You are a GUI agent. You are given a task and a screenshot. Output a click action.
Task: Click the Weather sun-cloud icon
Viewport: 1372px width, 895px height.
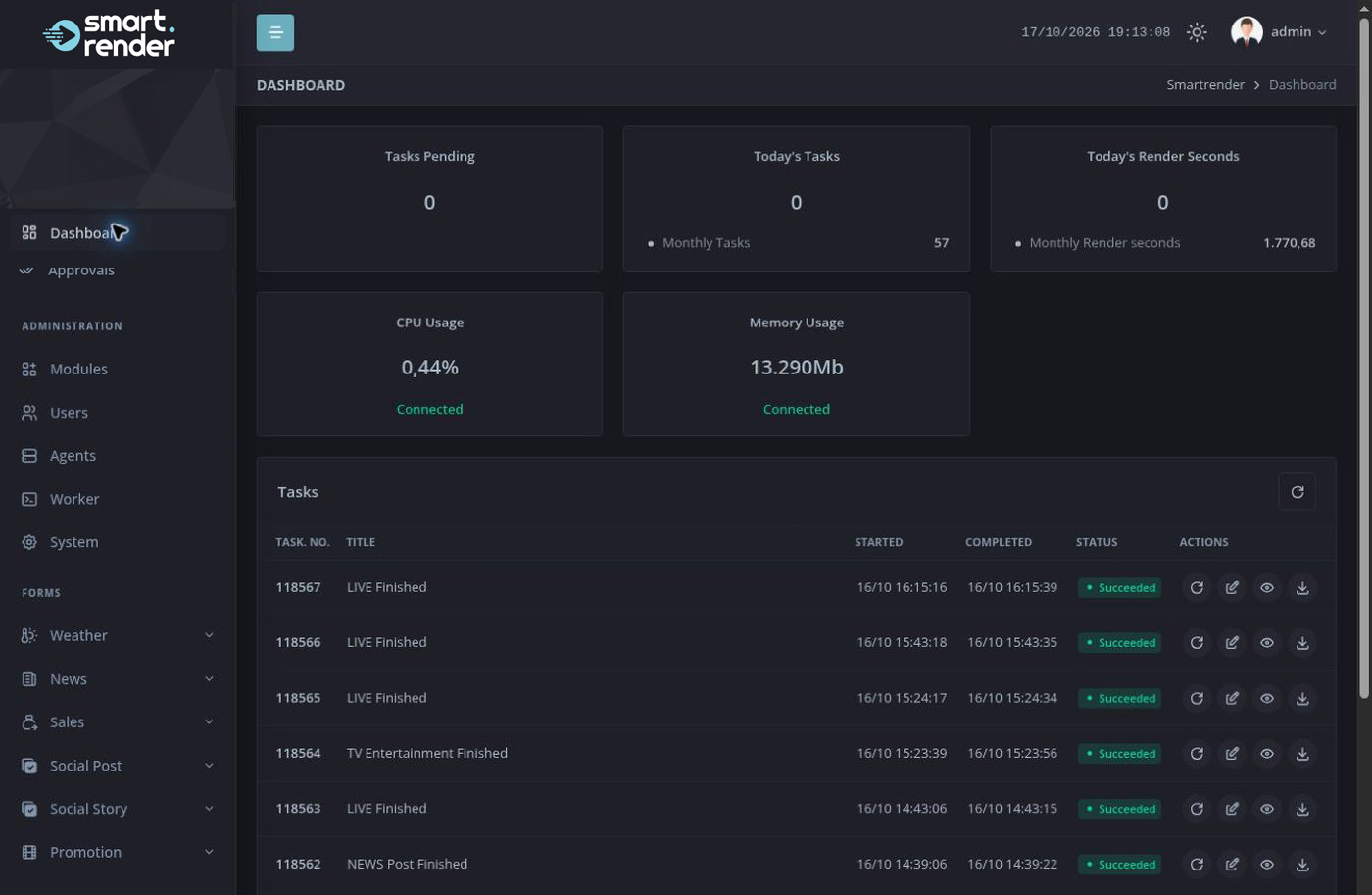pyautogui.click(x=29, y=636)
